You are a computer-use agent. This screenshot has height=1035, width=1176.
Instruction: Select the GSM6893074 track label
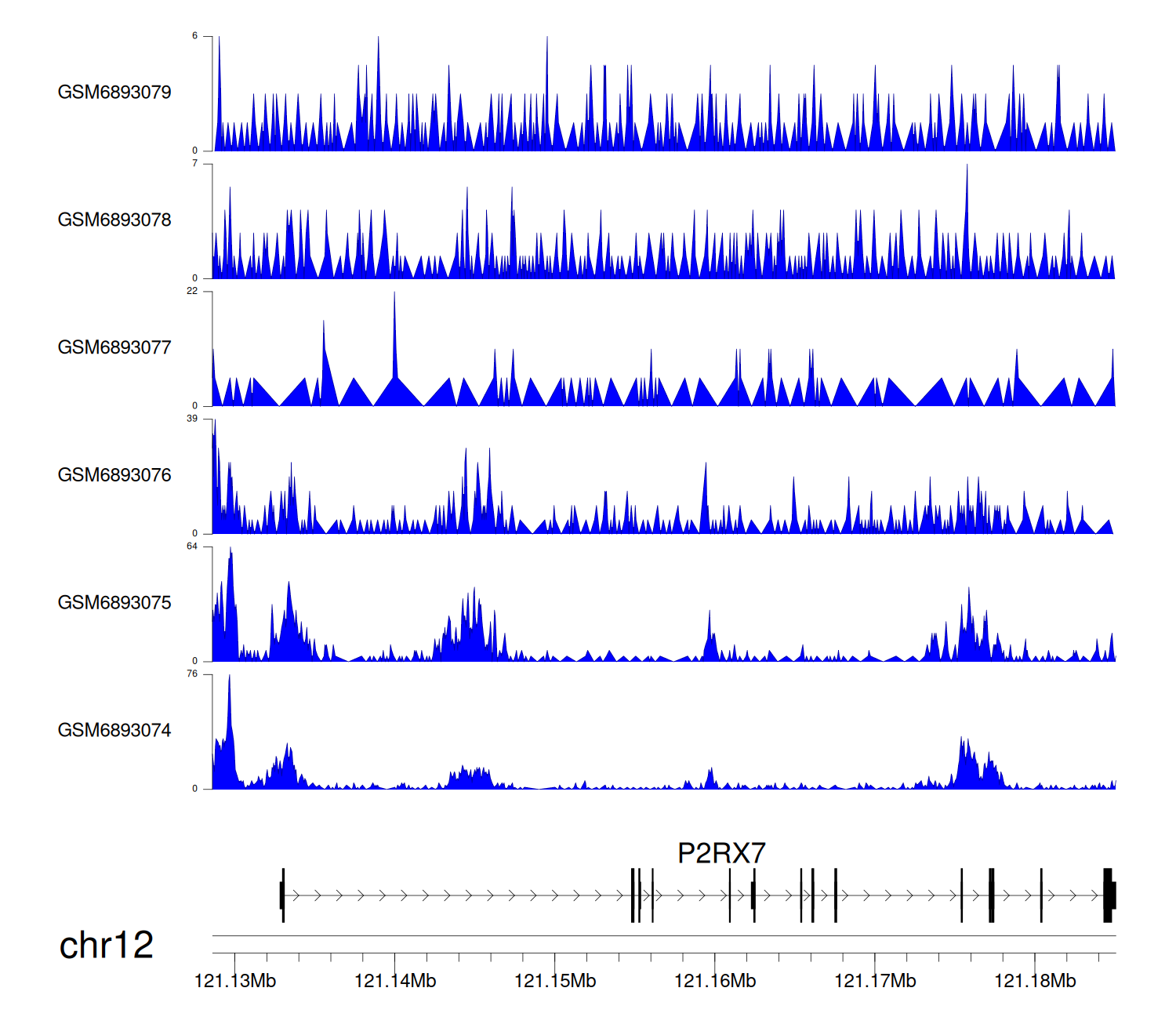pyautogui.click(x=114, y=731)
